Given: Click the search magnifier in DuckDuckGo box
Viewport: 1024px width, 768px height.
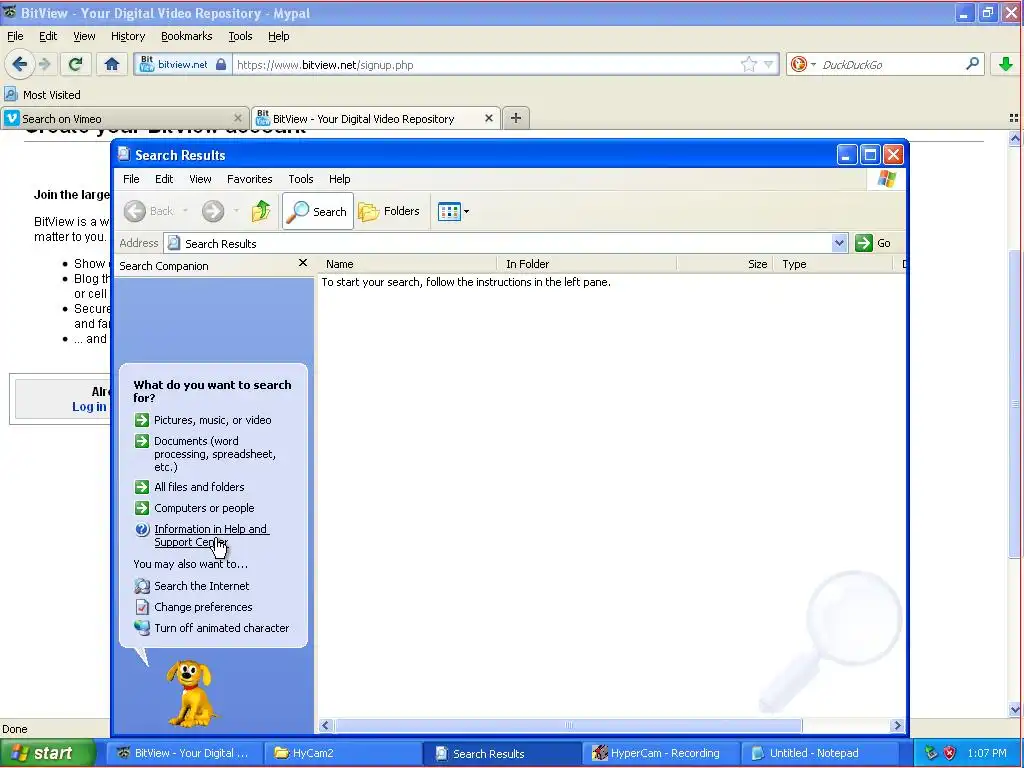Looking at the screenshot, I should pos(972,64).
